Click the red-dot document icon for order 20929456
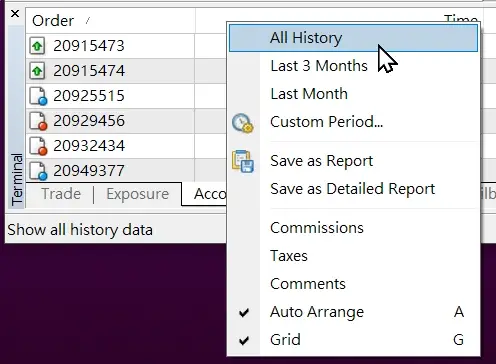Viewport: 496px width, 364px height. point(38,121)
